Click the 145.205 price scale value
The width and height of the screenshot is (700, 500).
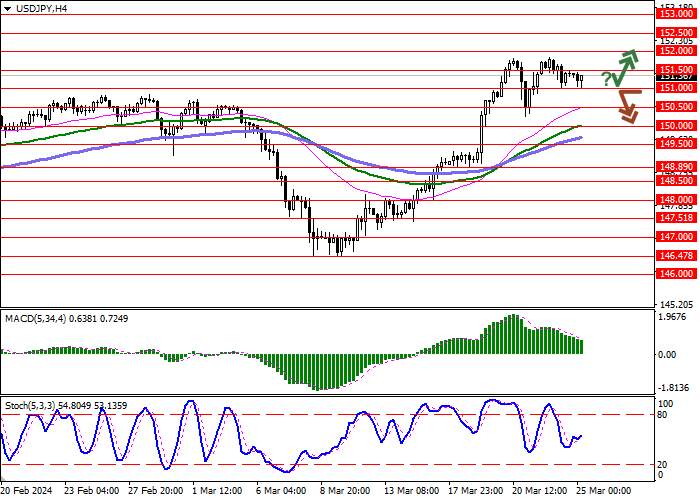[677, 305]
